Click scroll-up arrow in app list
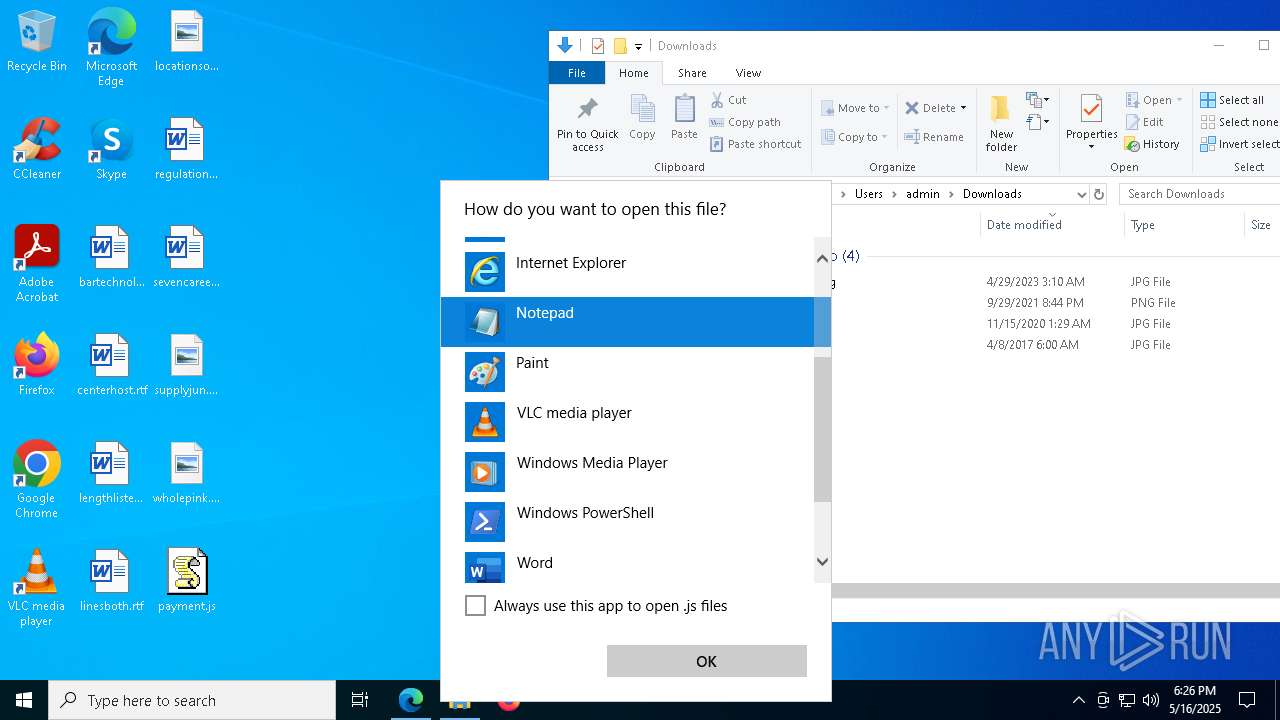This screenshot has height=720, width=1280. coord(822,258)
